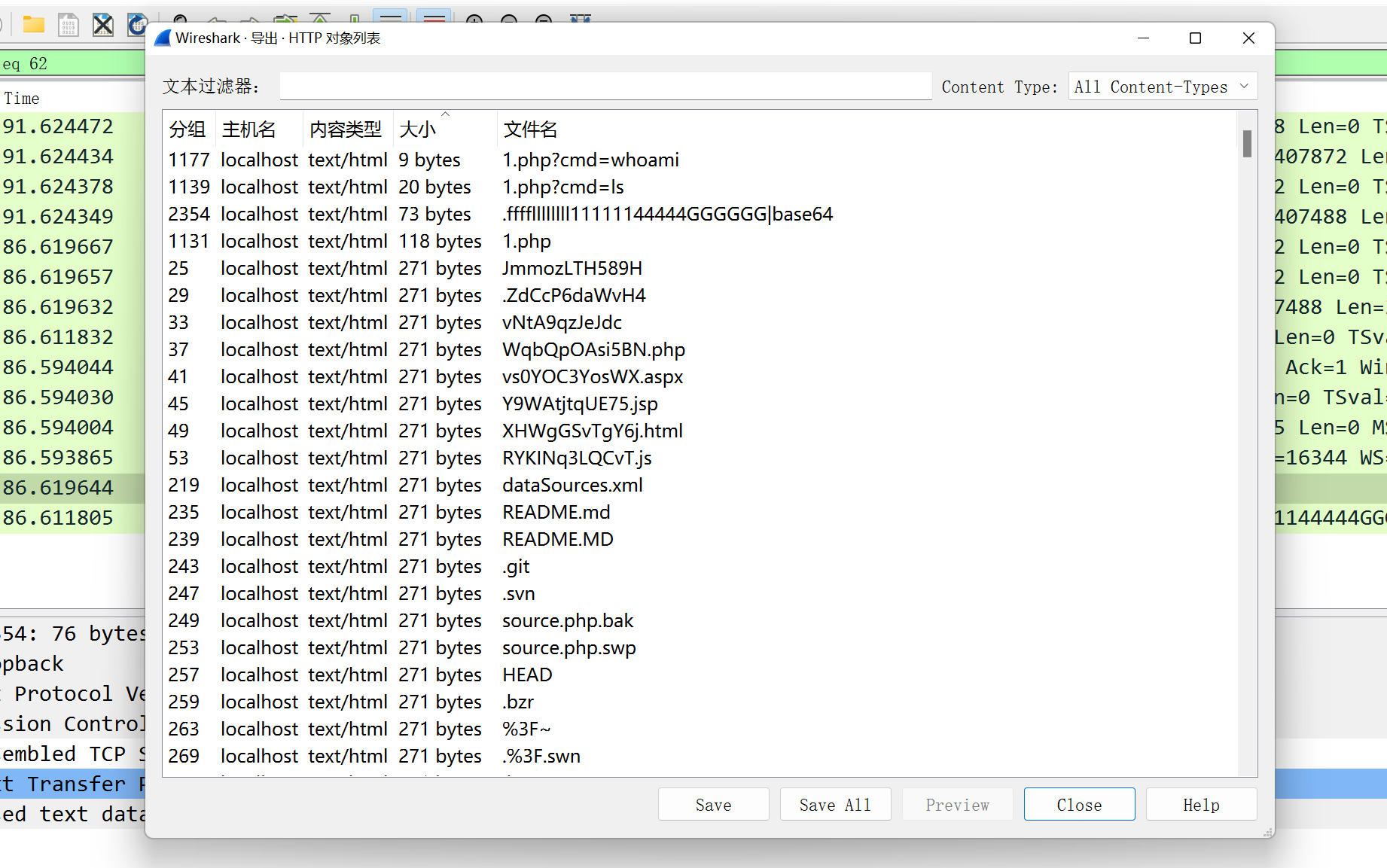Select the row 1.php?cmd=ls
This screenshot has width=1387, height=868.
click(700, 187)
